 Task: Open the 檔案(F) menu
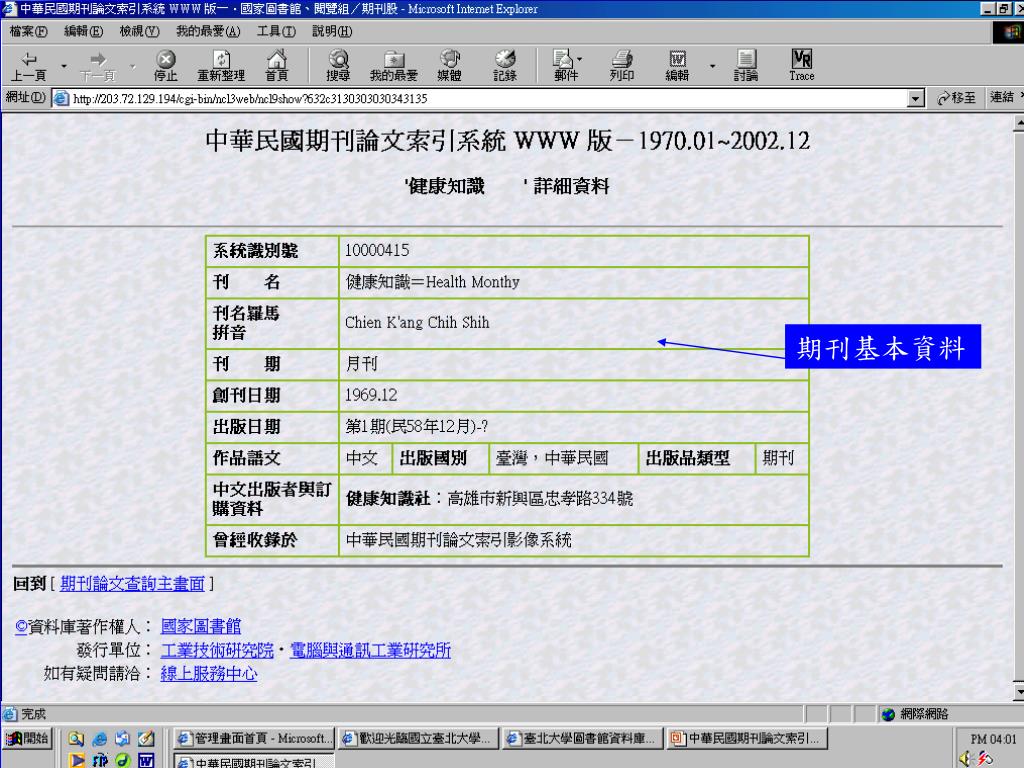coord(29,31)
